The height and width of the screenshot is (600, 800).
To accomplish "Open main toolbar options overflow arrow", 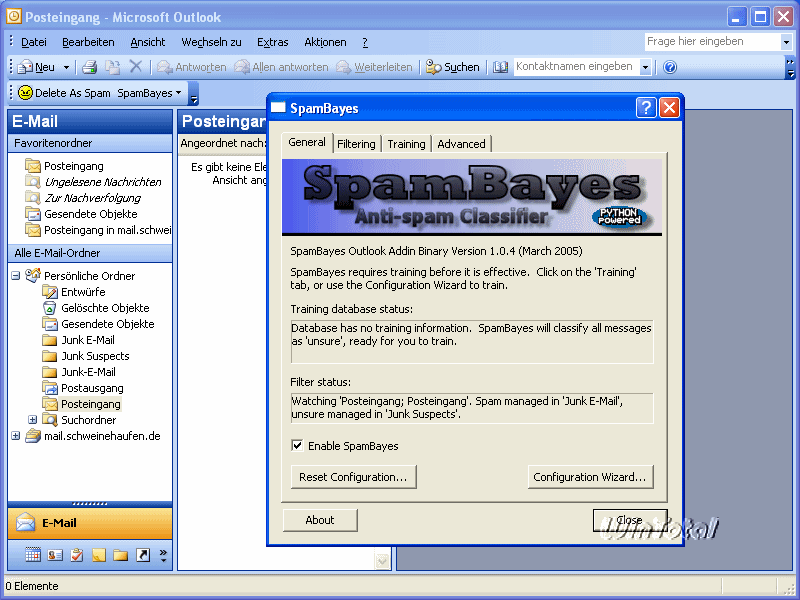I will (x=790, y=67).
